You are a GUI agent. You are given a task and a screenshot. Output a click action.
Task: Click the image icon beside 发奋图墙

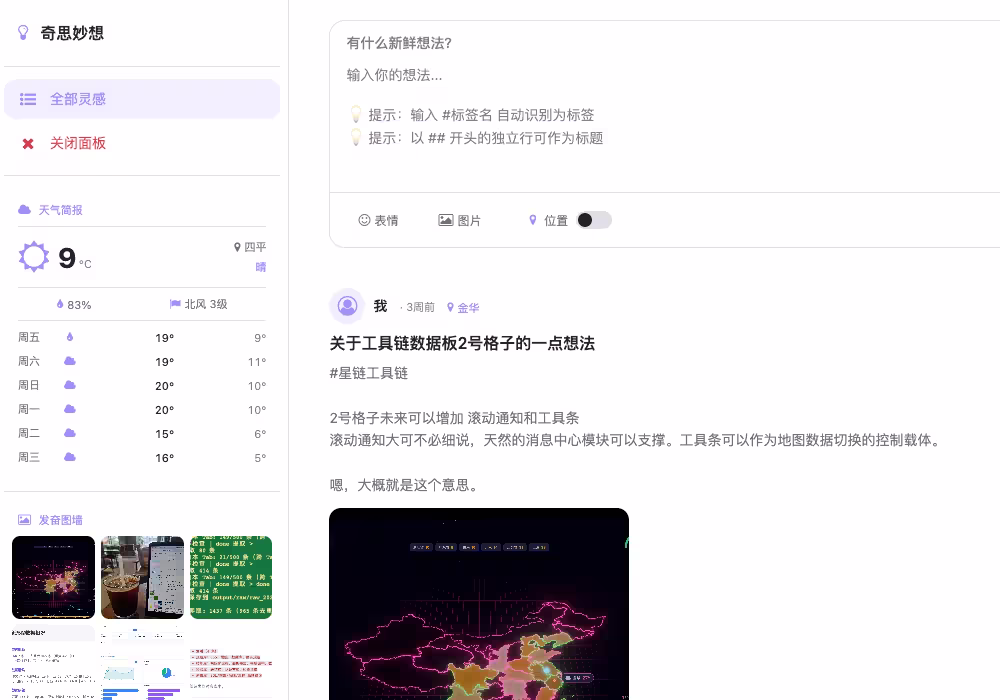coord(24,520)
